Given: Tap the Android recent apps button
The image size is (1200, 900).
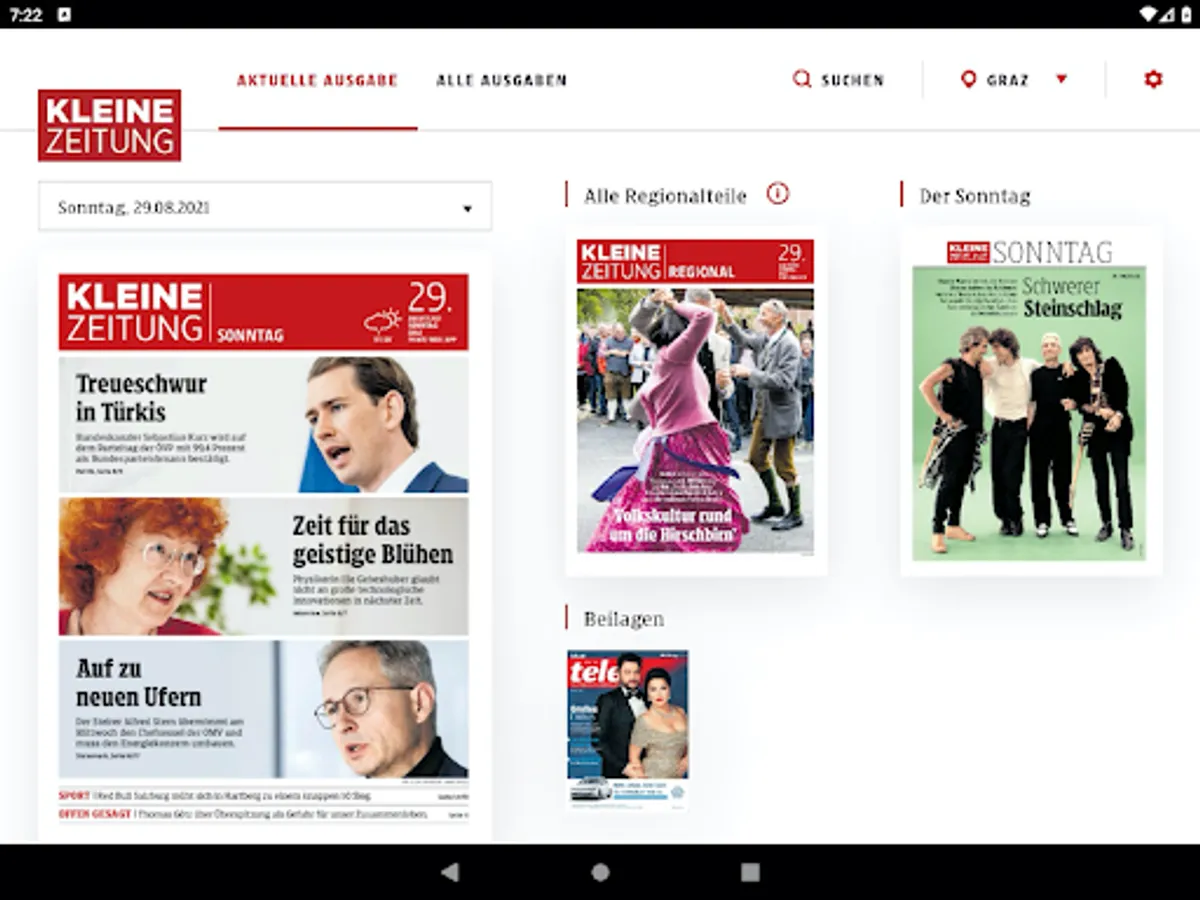Looking at the screenshot, I should tap(750, 872).
